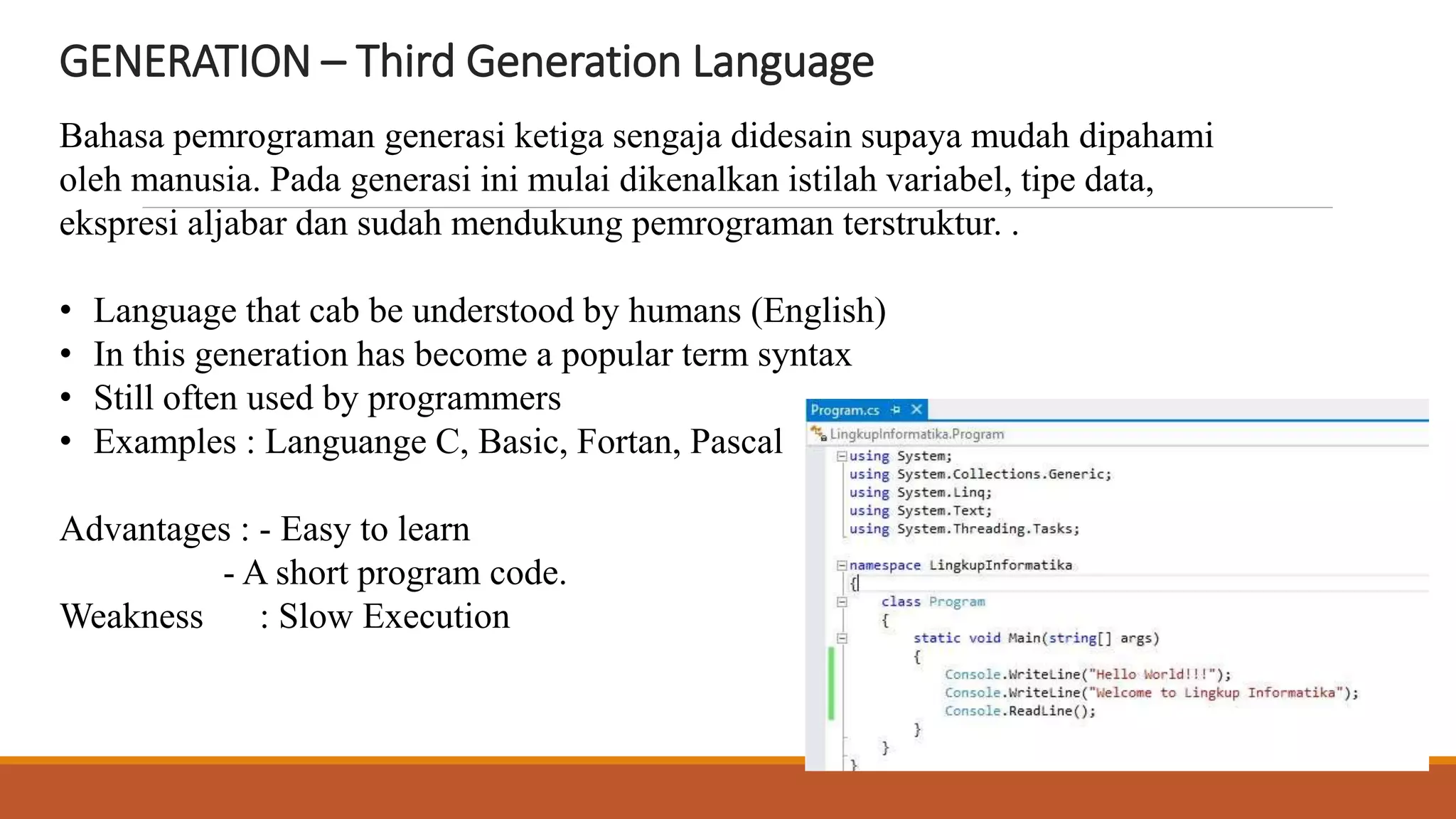This screenshot has height=819, width=1456.
Task: Collapse the static void Main method
Action: click(842, 638)
